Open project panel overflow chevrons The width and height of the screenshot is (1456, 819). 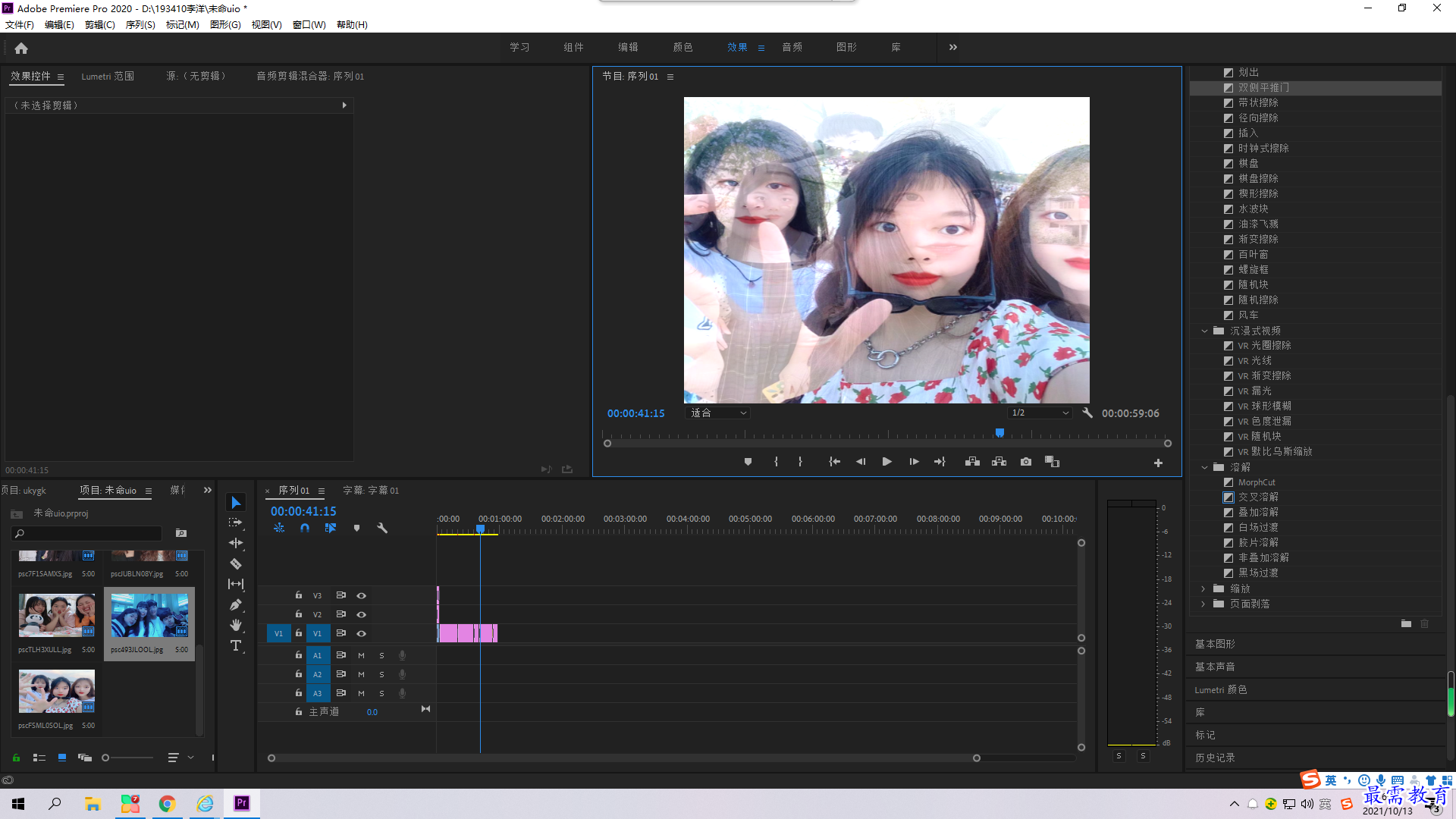click(x=208, y=491)
